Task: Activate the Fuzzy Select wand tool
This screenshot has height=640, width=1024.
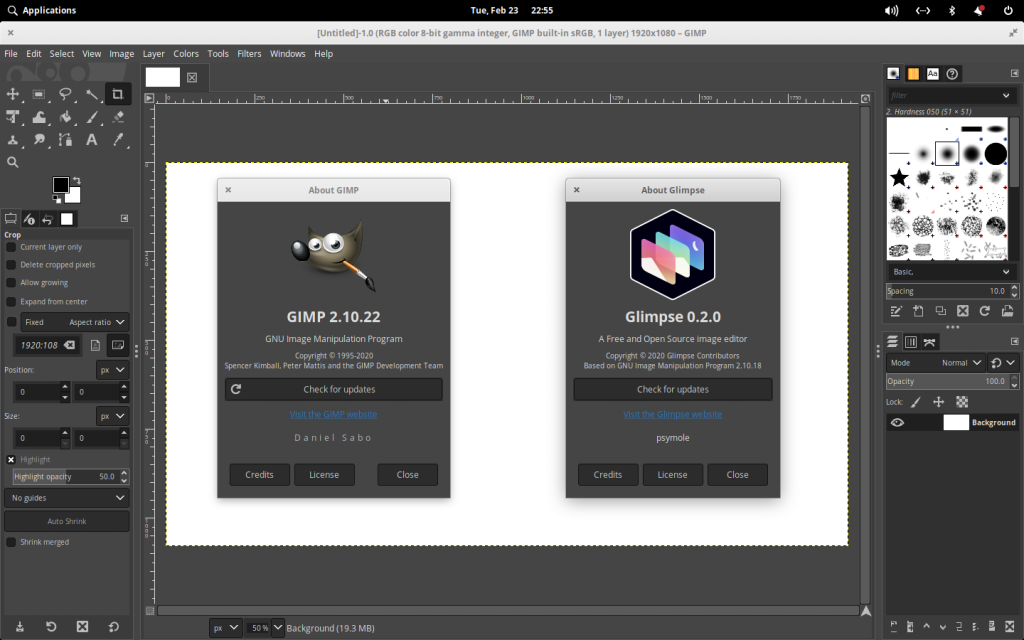Action: point(91,94)
